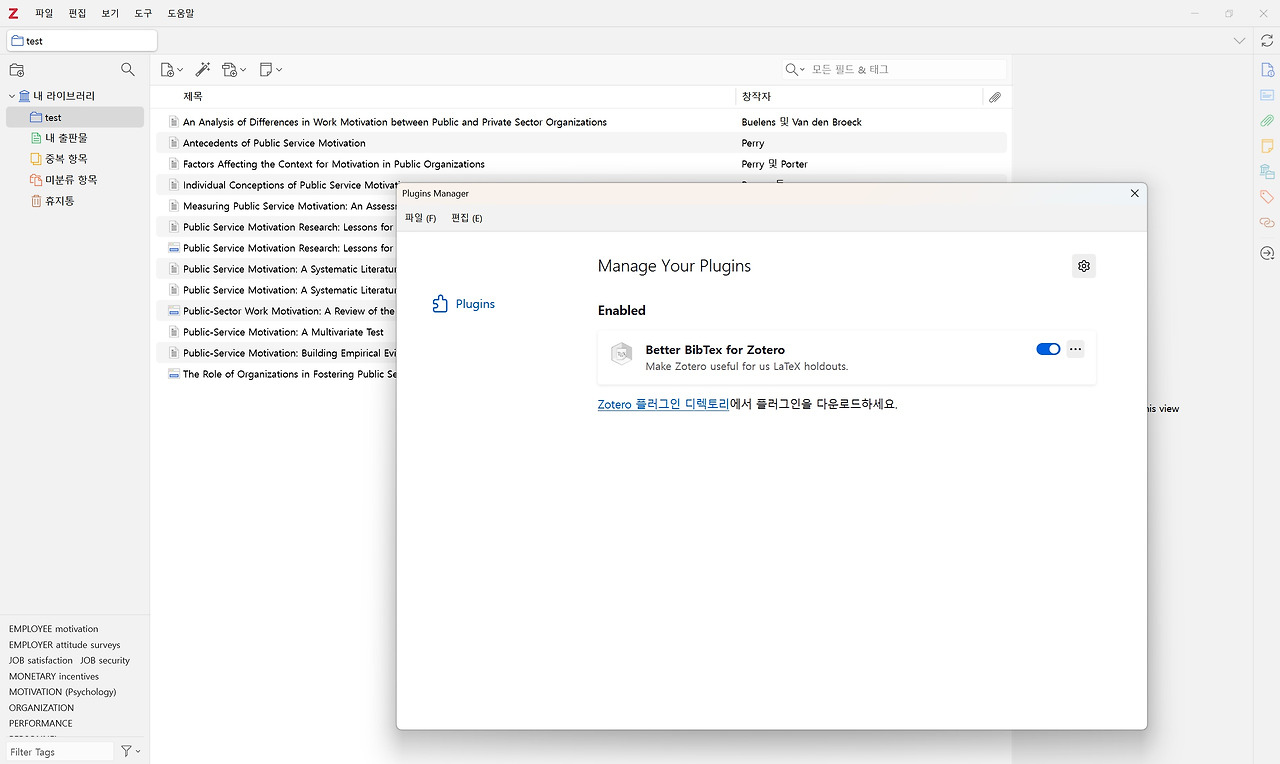1280x764 pixels.
Task: Follow the Zotero 플러그인 디렉토리 link
Action: (x=663, y=404)
